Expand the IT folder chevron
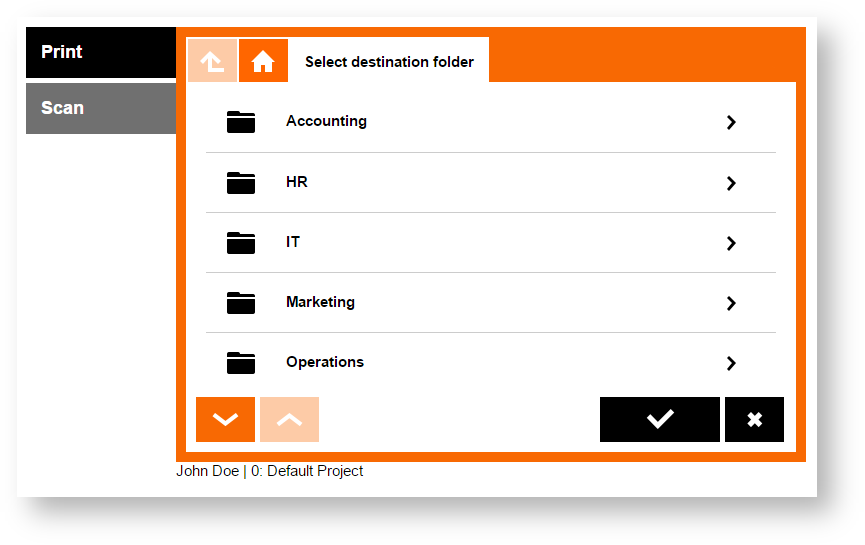The image size is (865, 545). (x=731, y=244)
